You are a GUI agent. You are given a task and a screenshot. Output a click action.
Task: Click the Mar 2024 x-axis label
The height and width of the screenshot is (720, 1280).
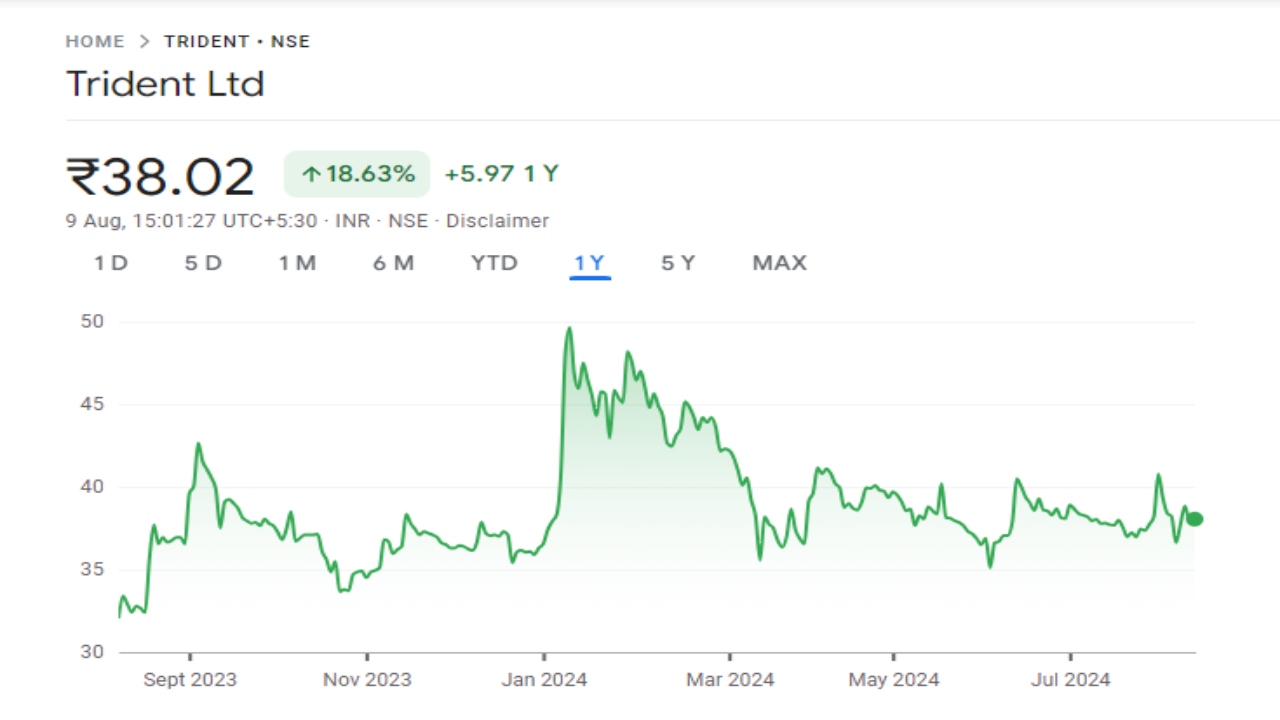(x=730, y=679)
